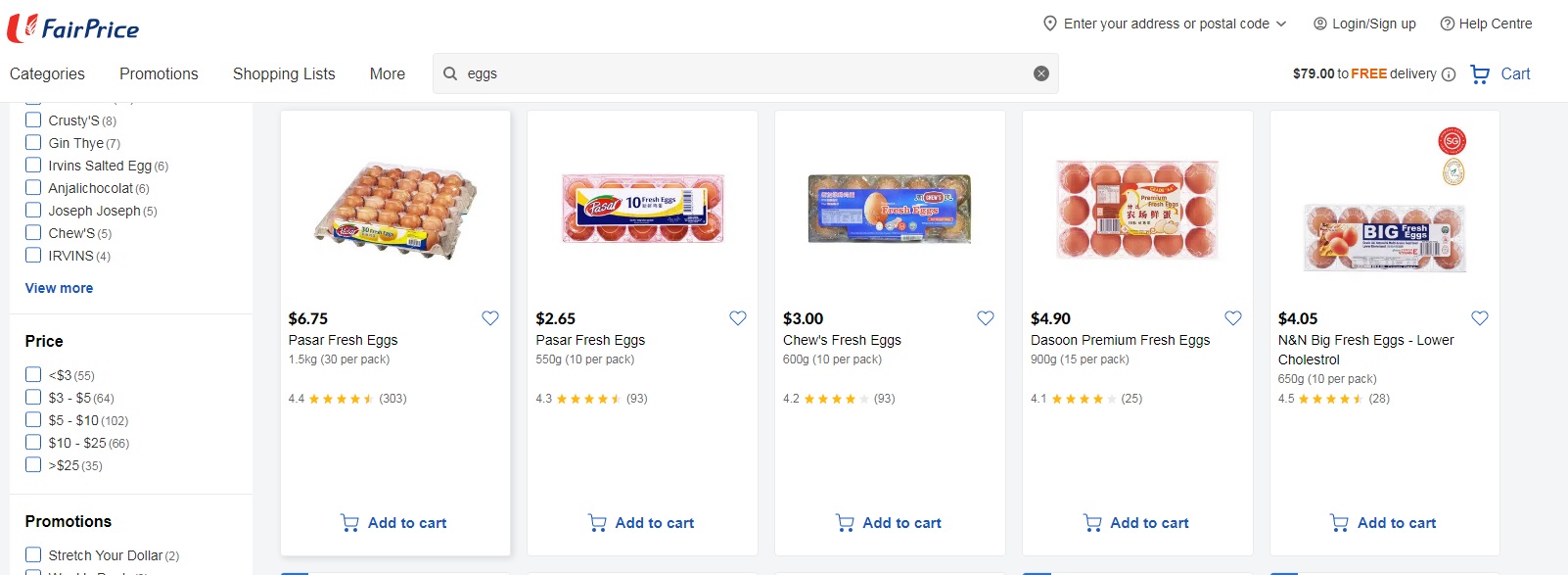Expand brand list with View more
Image resolution: width=1568 pixels, height=575 pixels.
tap(59, 288)
